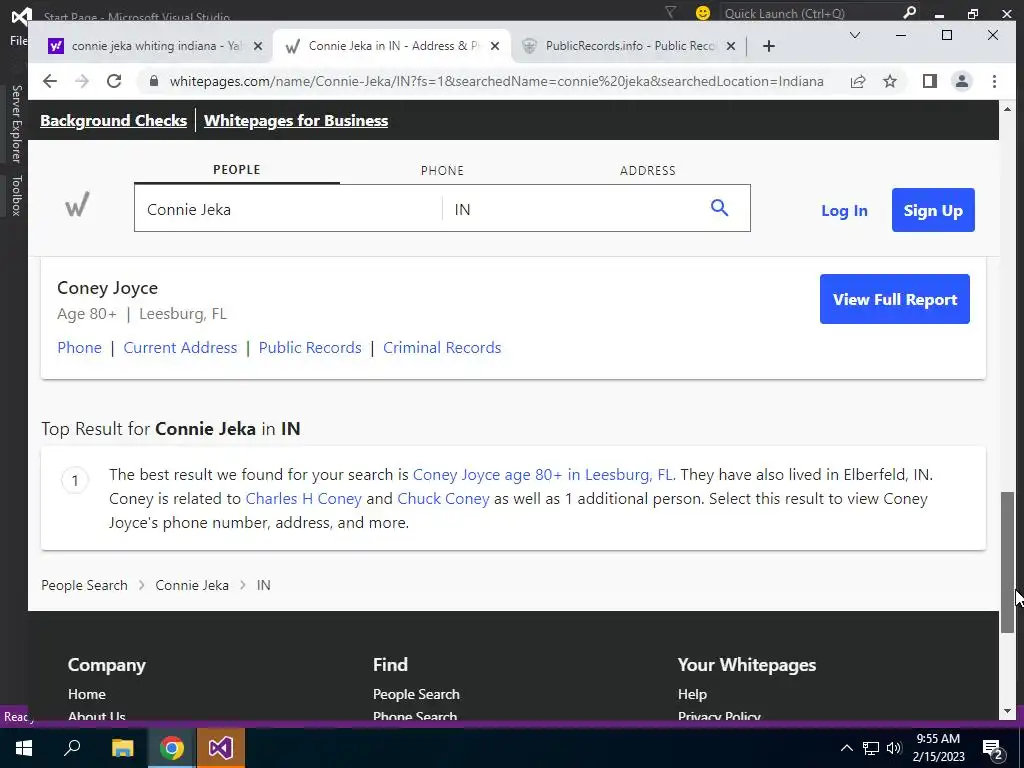Screen dimensions: 1024x768
Task: Open the Toolbox side tab
Action: 16,195
